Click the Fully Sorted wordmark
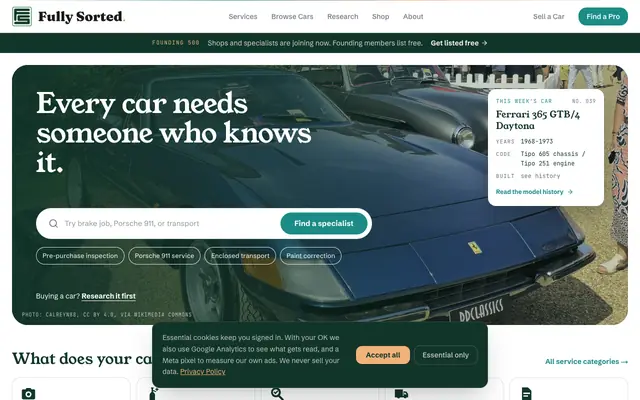This screenshot has width=640, height=400. pyautogui.click(x=81, y=17)
